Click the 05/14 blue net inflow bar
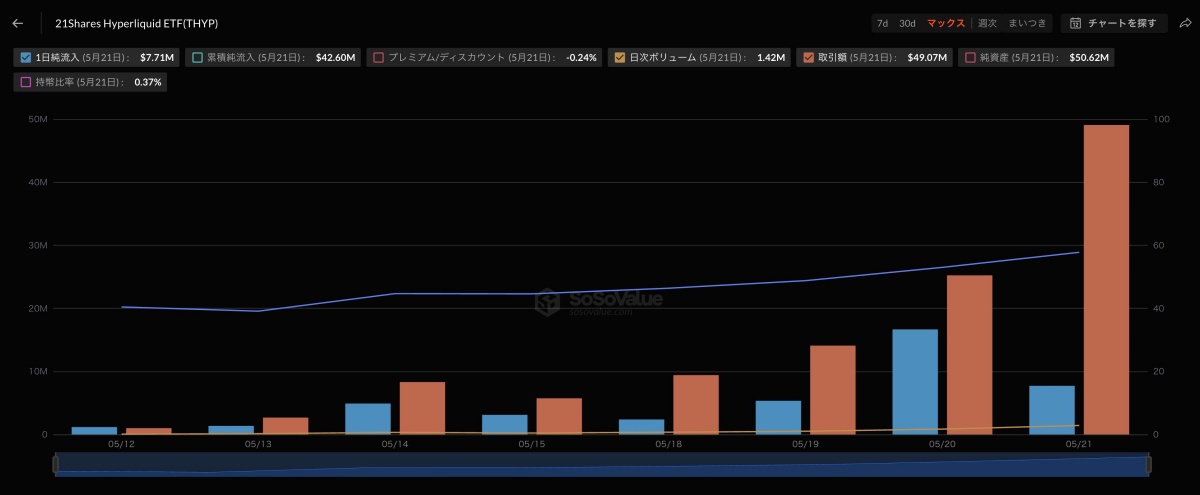 click(368, 419)
